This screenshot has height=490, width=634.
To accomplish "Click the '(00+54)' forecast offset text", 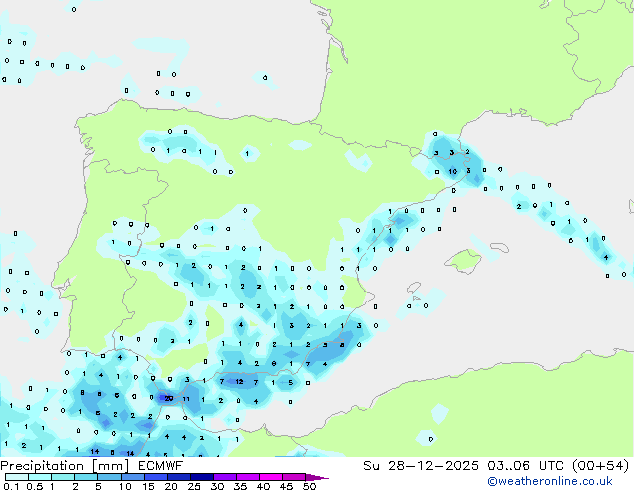I will click(600, 466).
